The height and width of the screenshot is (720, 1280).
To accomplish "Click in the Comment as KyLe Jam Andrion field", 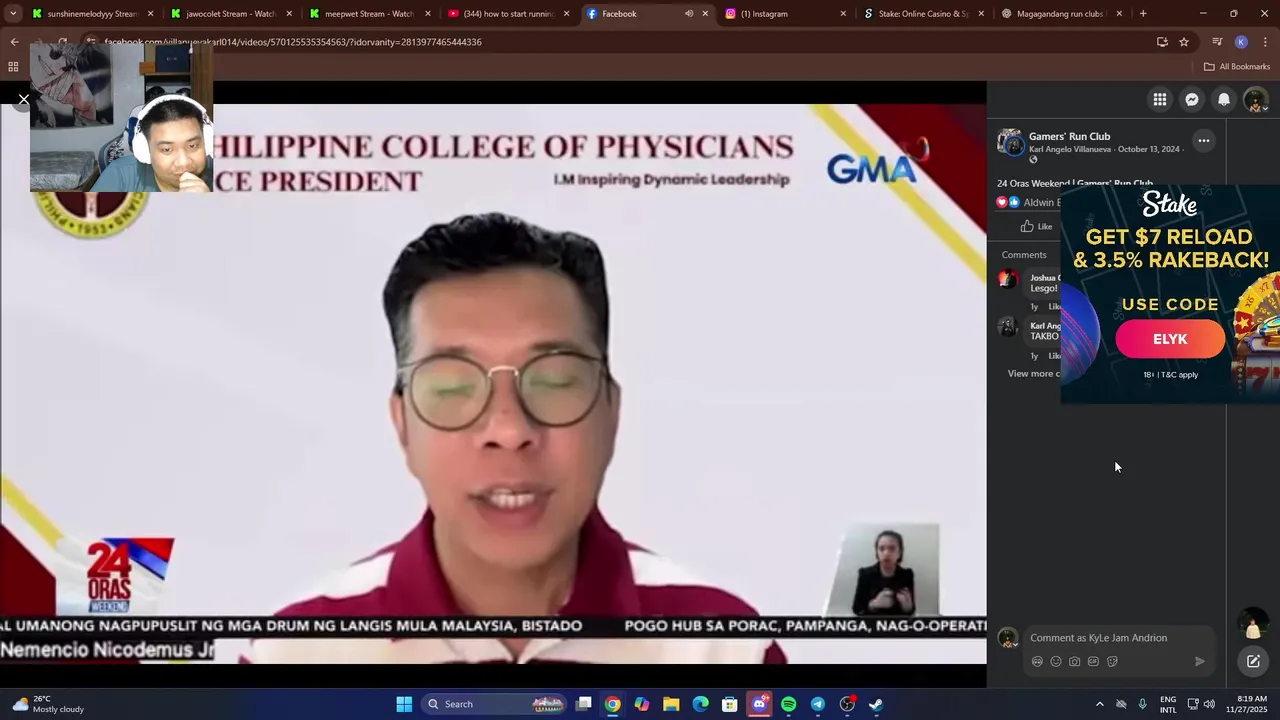I will click(x=1120, y=638).
